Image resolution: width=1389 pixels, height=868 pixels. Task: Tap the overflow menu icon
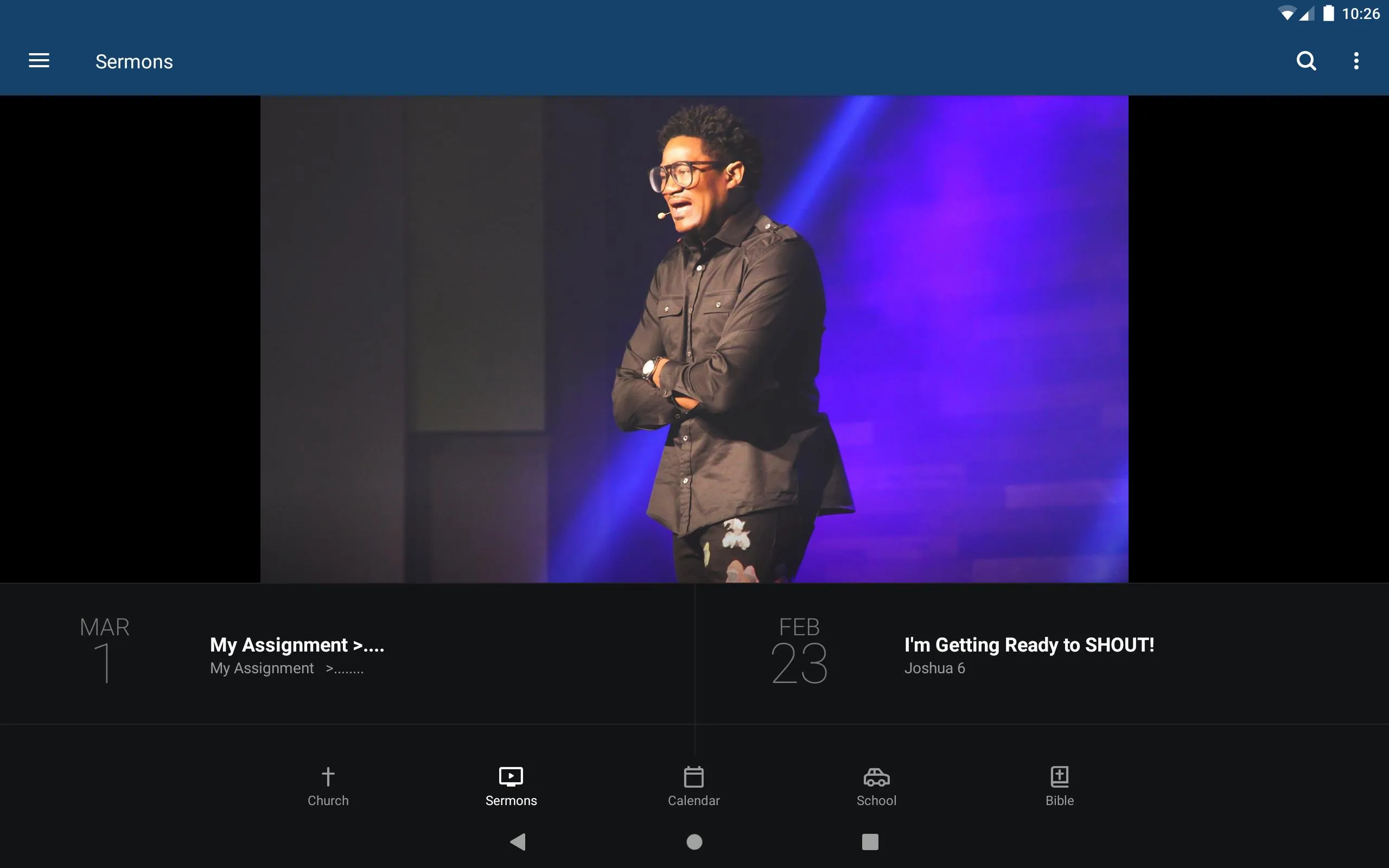(1357, 61)
